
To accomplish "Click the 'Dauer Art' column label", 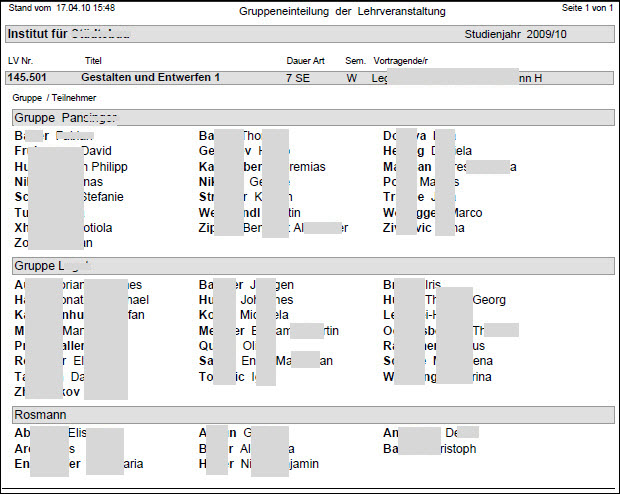I will (305, 61).
